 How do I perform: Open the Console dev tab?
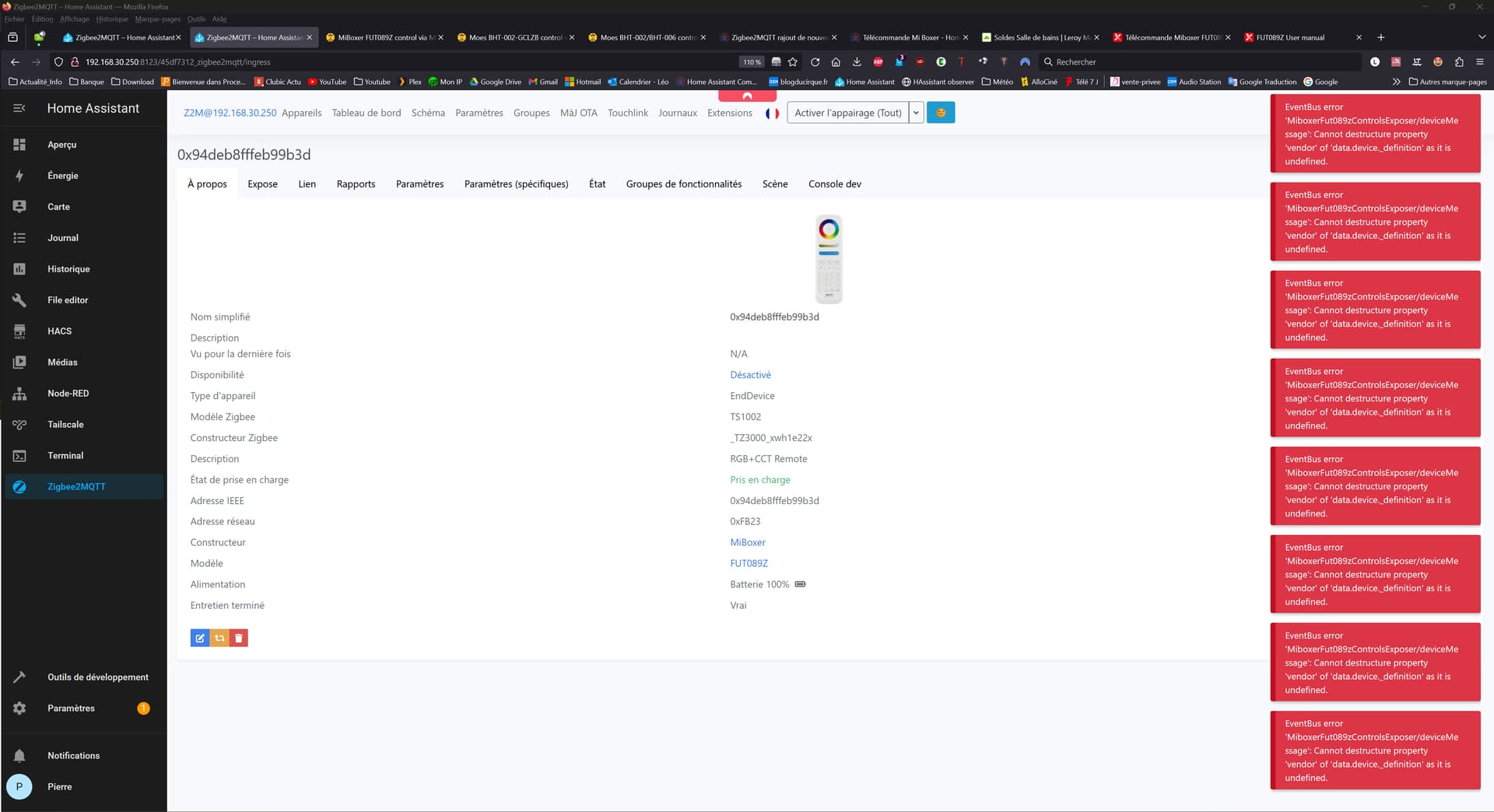point(834,184)
